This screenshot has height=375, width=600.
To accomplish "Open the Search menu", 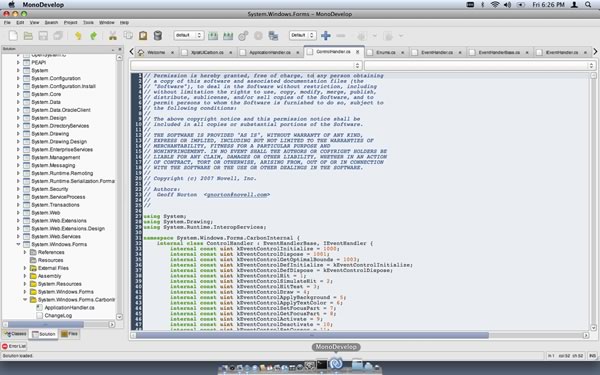I will [x=51, y=23].
